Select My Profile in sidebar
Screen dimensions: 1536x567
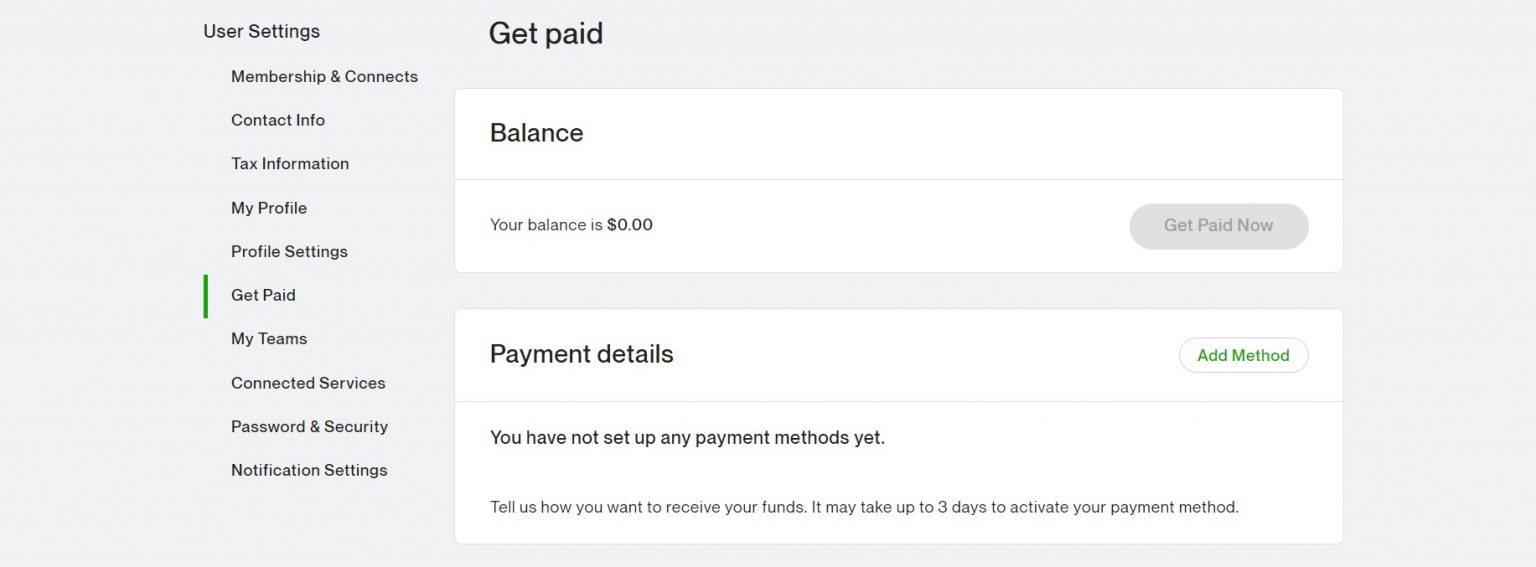(x=268, y=208)
